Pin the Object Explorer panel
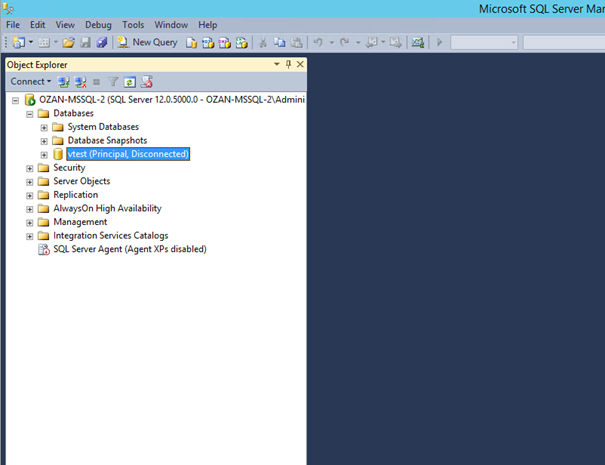The width and height of the screenshot is (605, 465). 288,64
